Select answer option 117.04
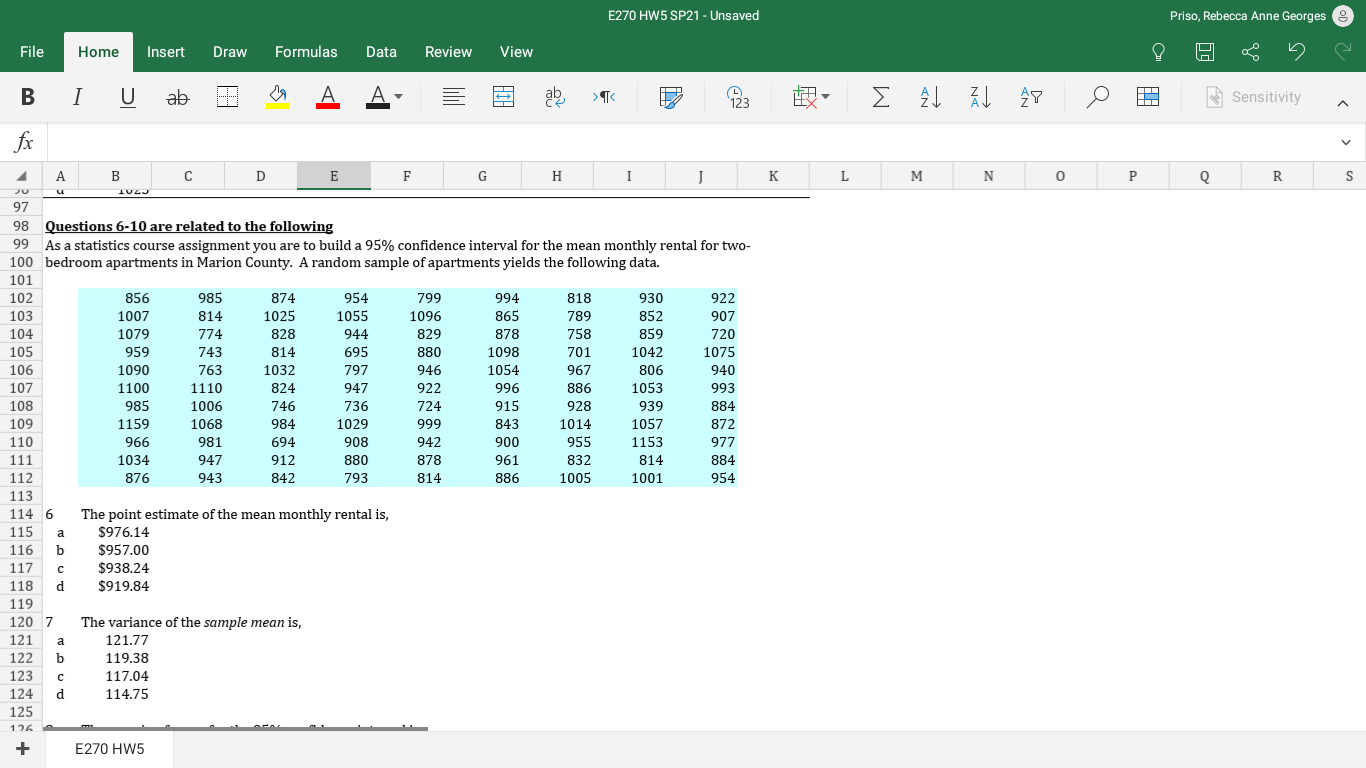This screenshot has height=768, width=1366. point(127,676)
